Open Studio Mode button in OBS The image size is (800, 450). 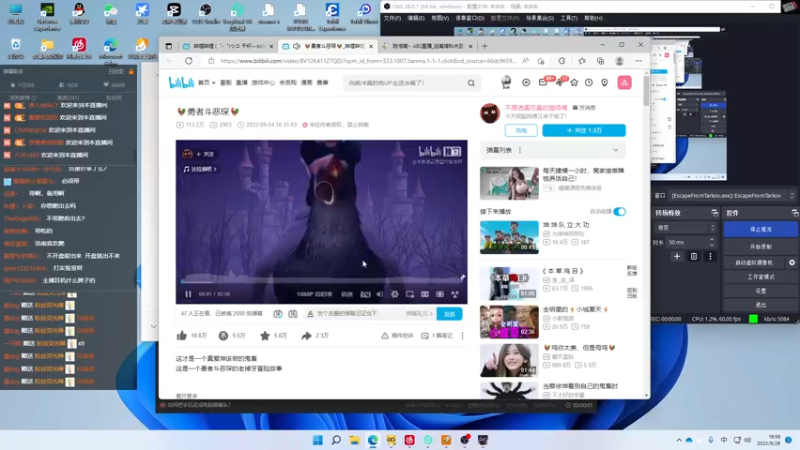point(760,277)
